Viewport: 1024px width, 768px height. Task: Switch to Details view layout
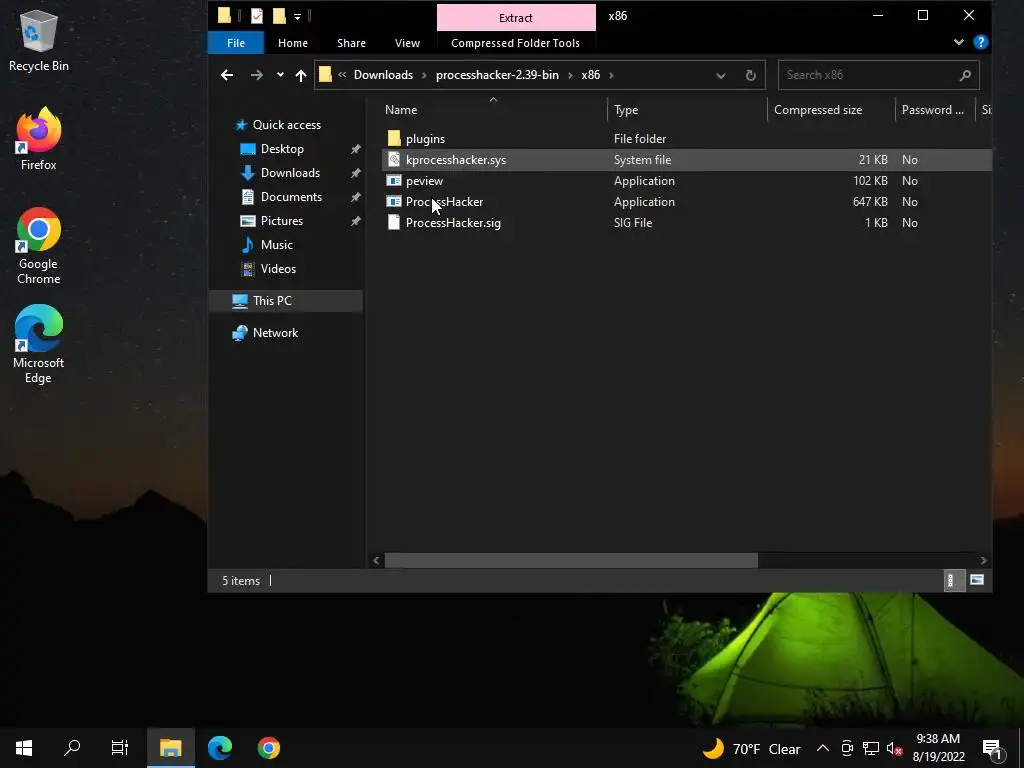[x=954, y=580]
